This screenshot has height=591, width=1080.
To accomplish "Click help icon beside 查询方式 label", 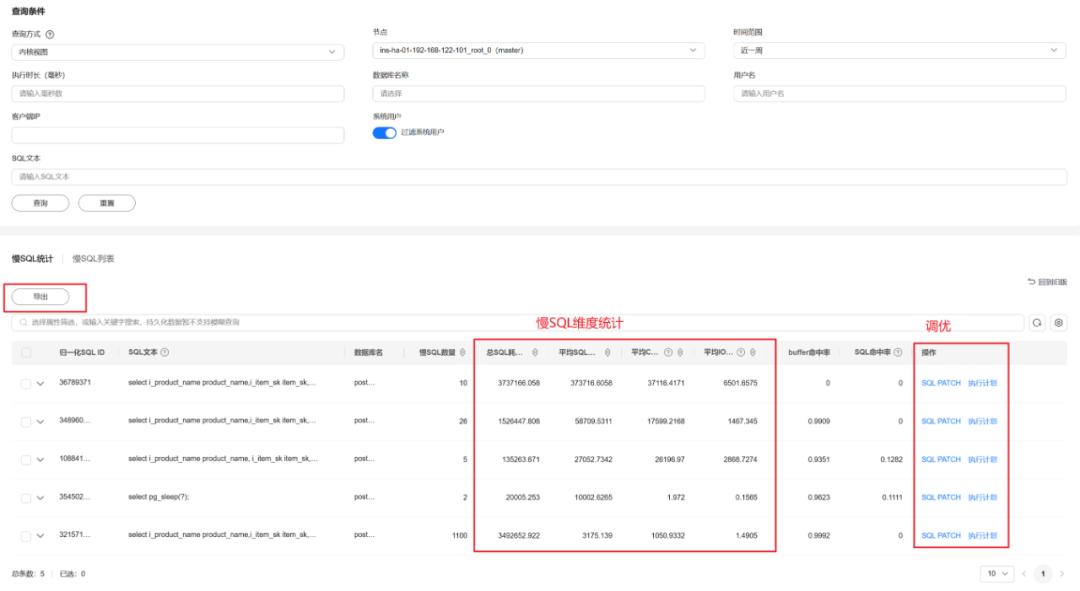I will pyautogui.click(x=50, y=34).
